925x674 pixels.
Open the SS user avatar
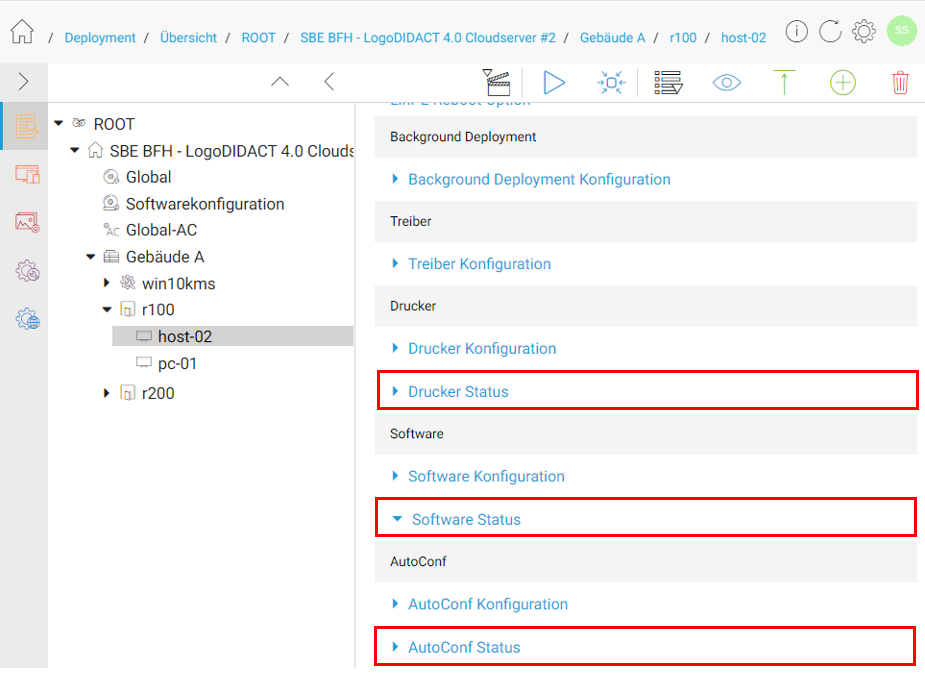[x=901, y=30]
